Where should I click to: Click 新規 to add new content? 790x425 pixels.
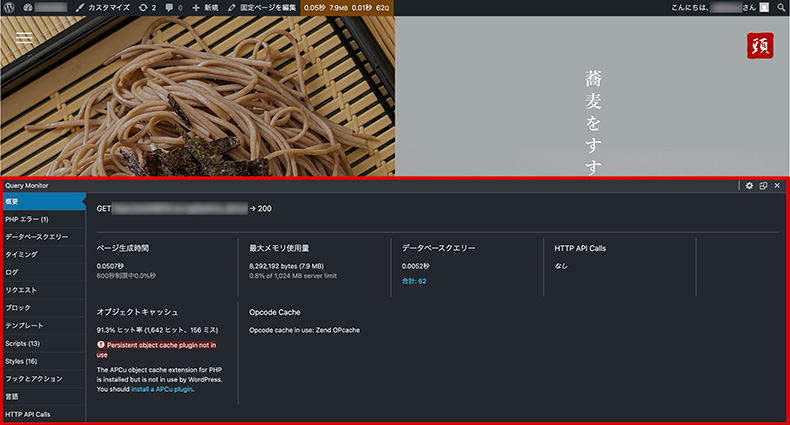pos(206,8)
